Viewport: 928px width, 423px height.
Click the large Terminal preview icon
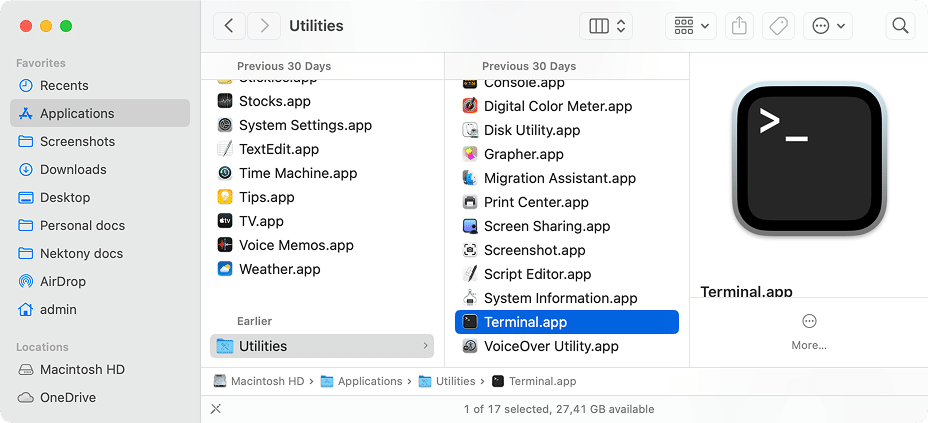tap(809, 160)
